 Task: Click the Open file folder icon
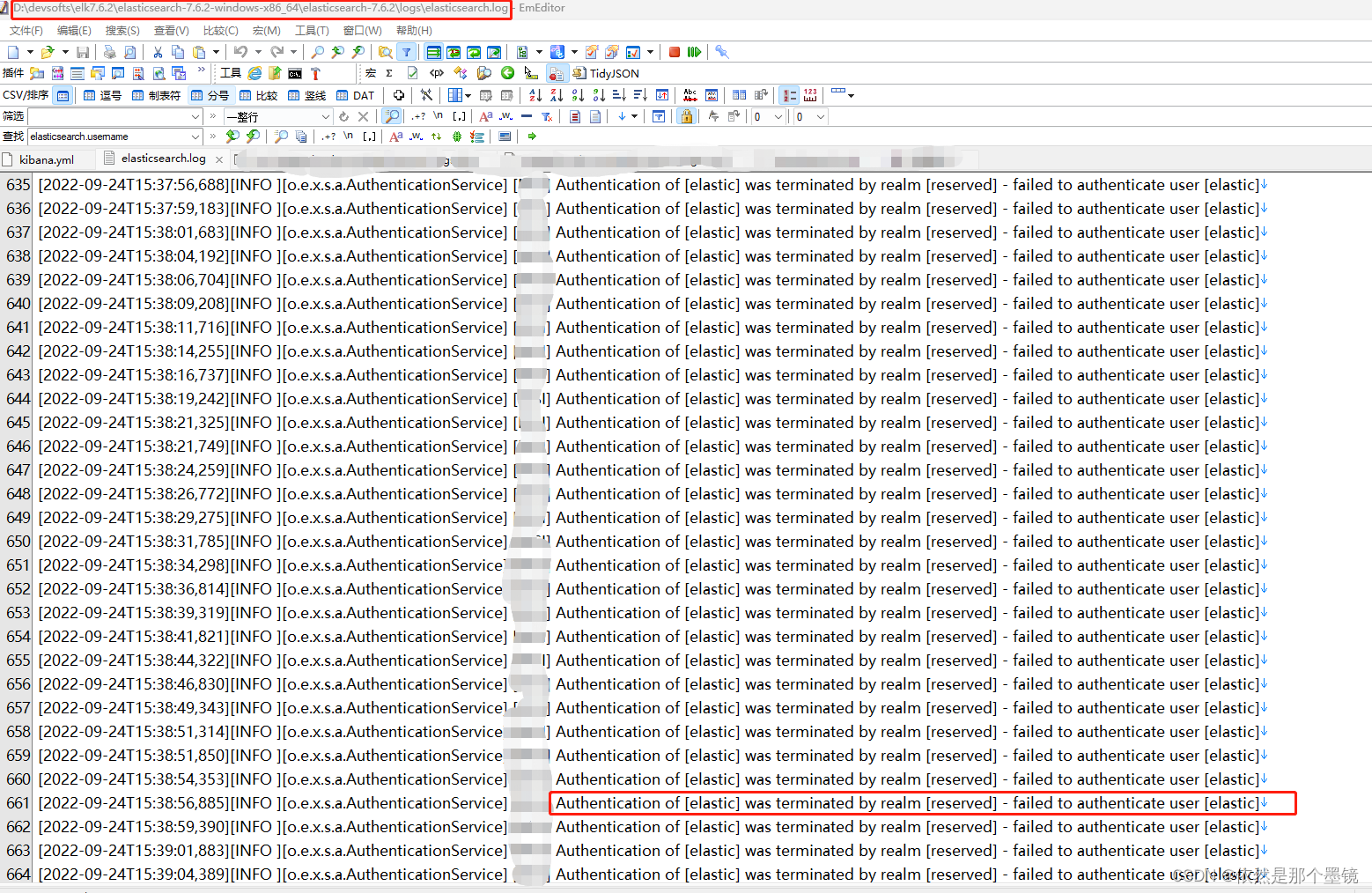tap(48, 52)
